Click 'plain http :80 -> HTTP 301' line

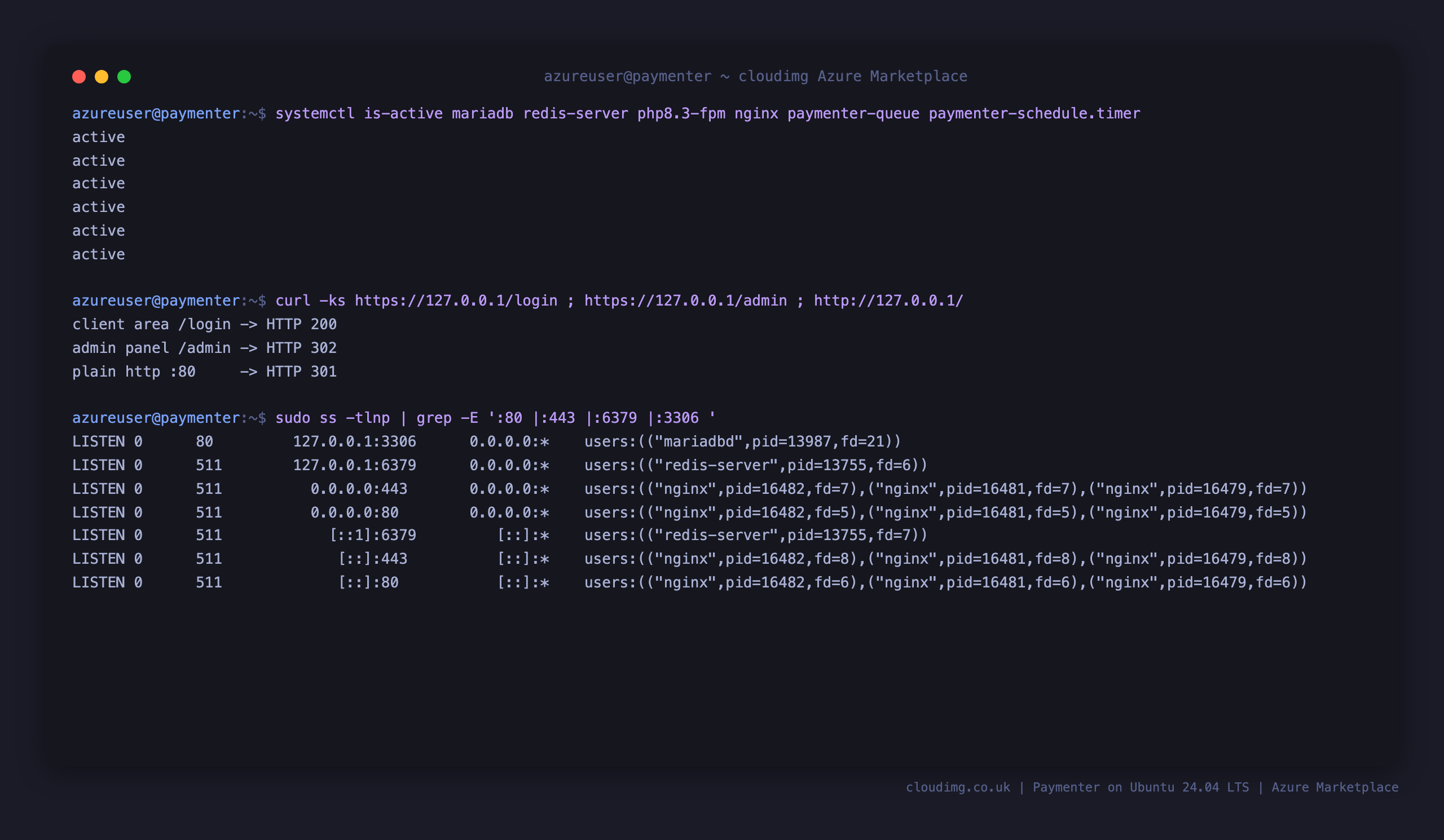(x=205, y=372)
